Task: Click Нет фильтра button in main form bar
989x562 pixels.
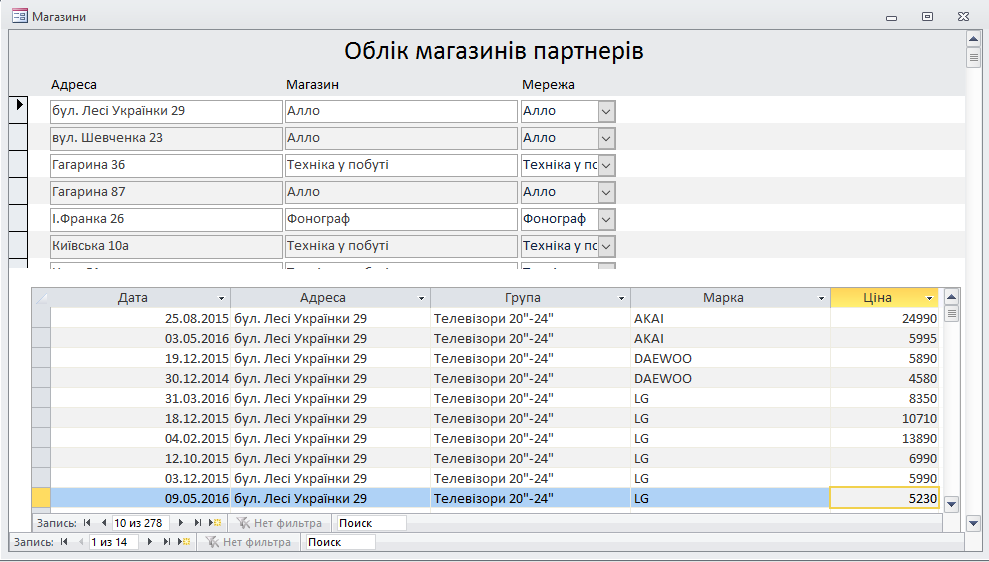Action: pos(248,542)
